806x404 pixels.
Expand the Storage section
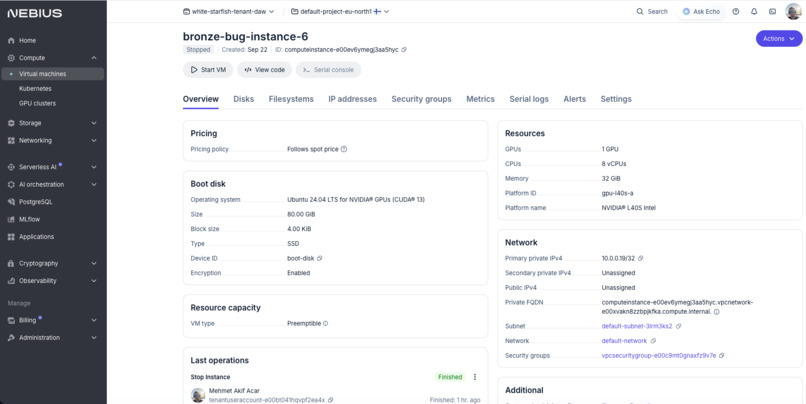(94, 123)
